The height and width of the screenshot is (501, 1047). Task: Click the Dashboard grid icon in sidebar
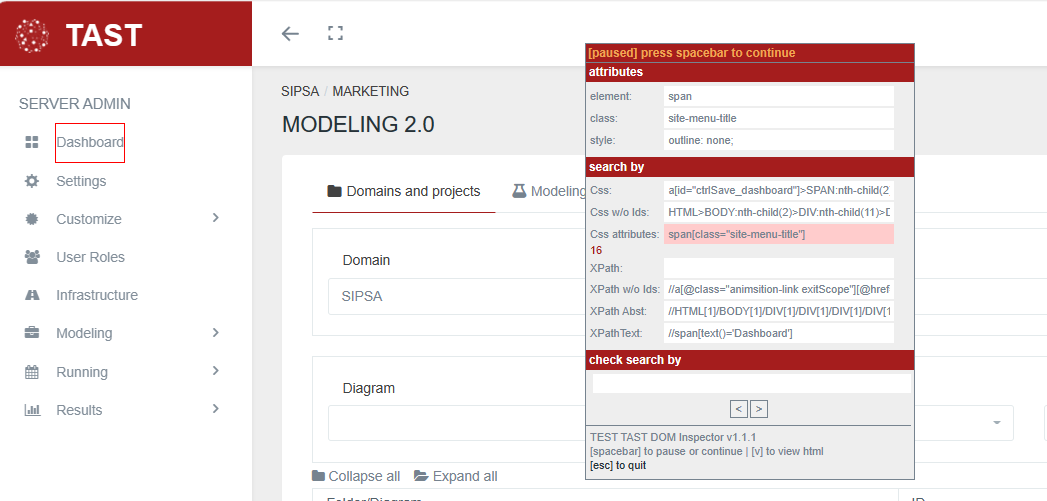[32, 143]
